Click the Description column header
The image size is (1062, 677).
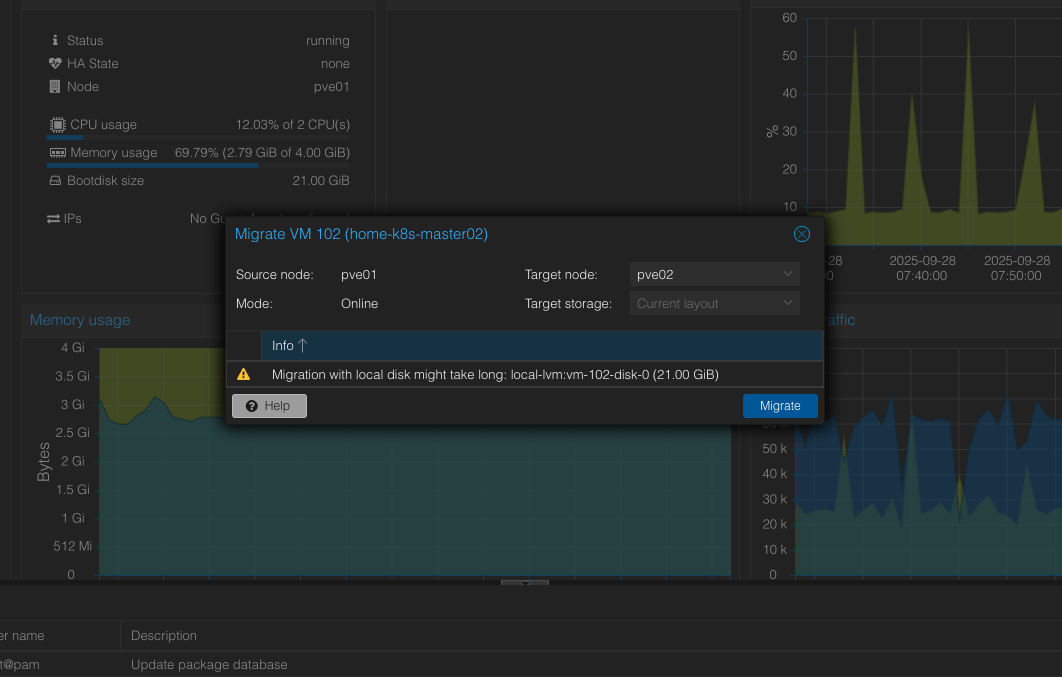click(x=164, y=636)
